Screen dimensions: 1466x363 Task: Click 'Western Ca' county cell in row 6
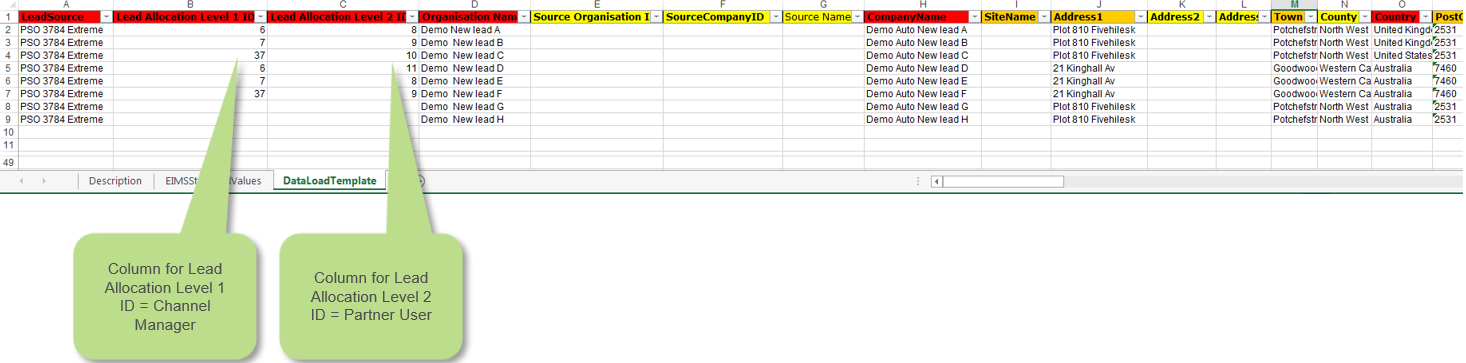point(1344,81)
